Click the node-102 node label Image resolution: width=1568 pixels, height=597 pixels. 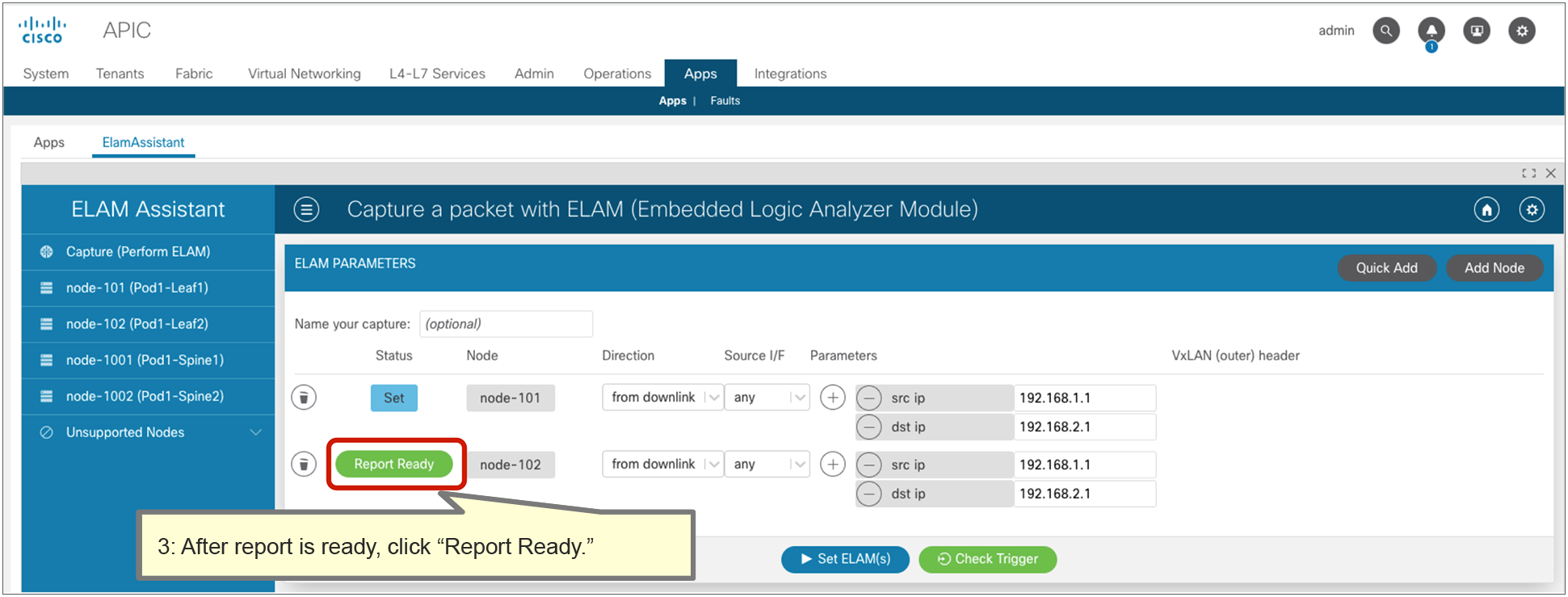511,465
